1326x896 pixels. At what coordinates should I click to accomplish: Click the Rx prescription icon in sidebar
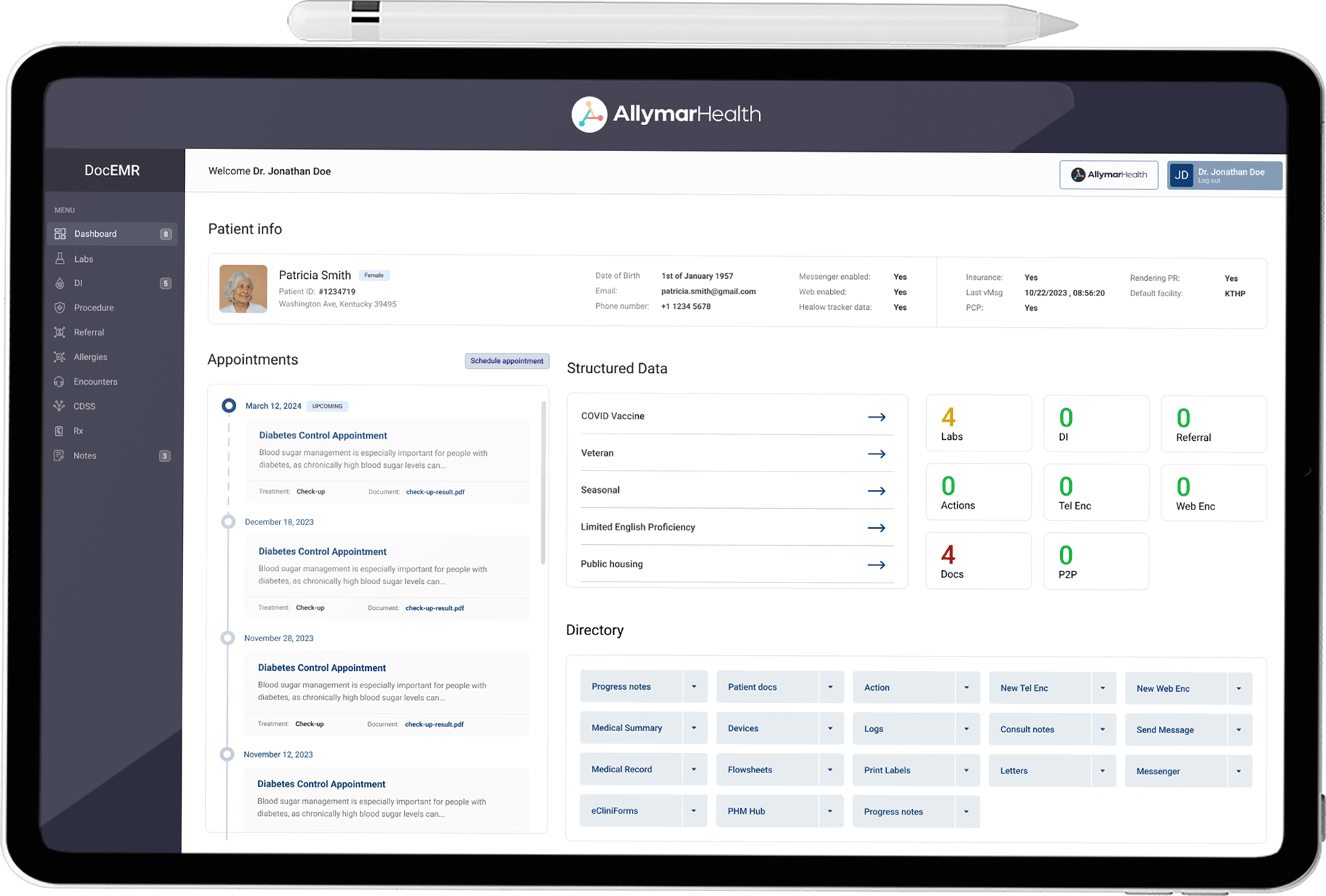(59, 431)
